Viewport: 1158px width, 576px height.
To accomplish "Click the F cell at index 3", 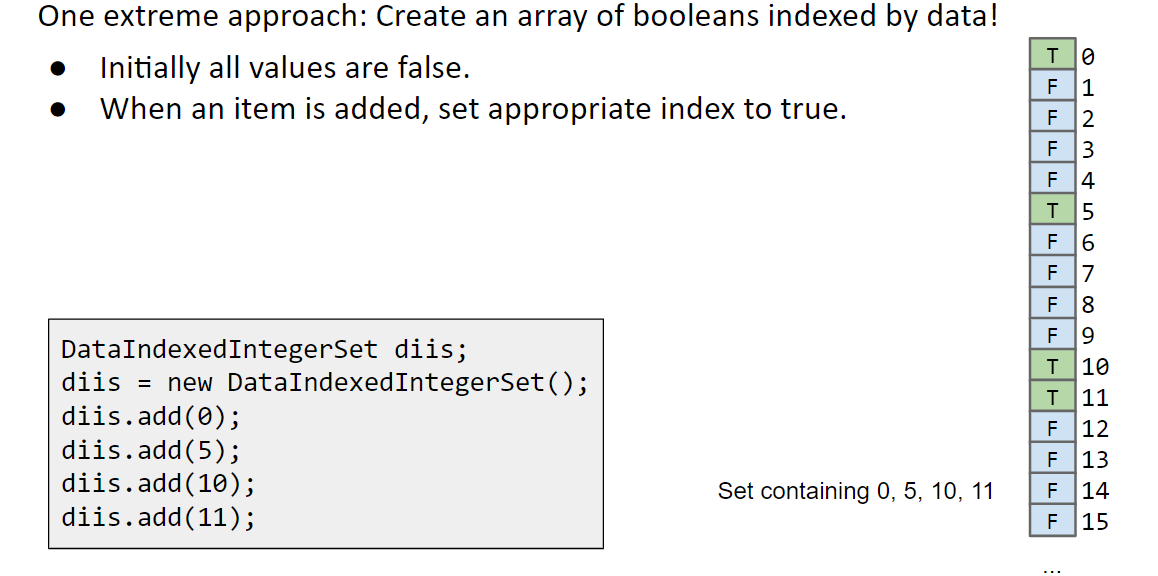I will coord(1052,148).
